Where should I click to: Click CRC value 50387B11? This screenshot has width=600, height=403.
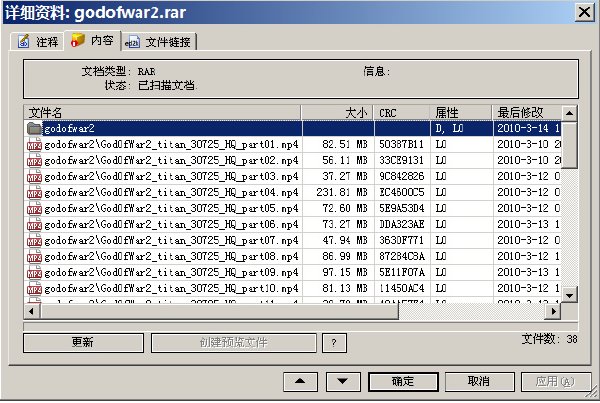(401, 145)
